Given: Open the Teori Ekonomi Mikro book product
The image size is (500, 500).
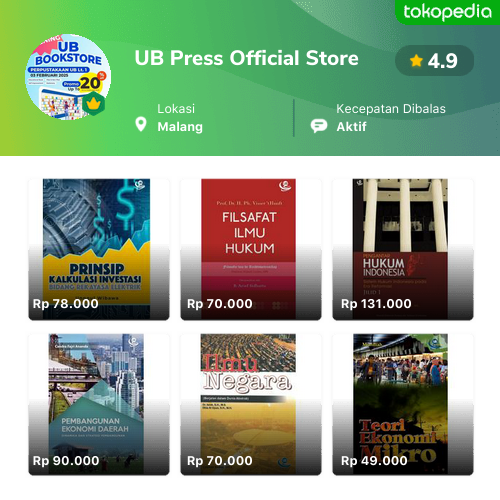Looking at the screenshot, I should click(403, 404).
